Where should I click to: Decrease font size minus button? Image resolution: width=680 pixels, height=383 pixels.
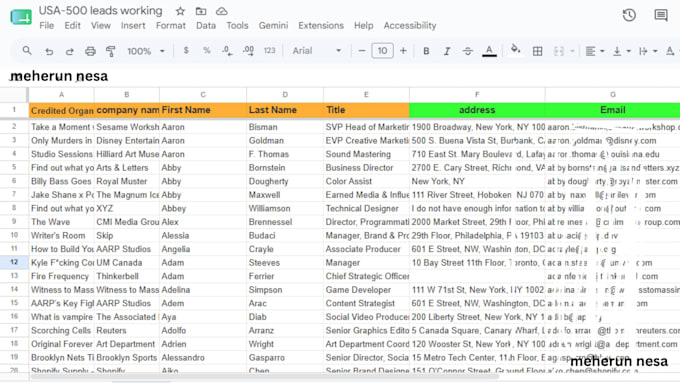point(362,51)
